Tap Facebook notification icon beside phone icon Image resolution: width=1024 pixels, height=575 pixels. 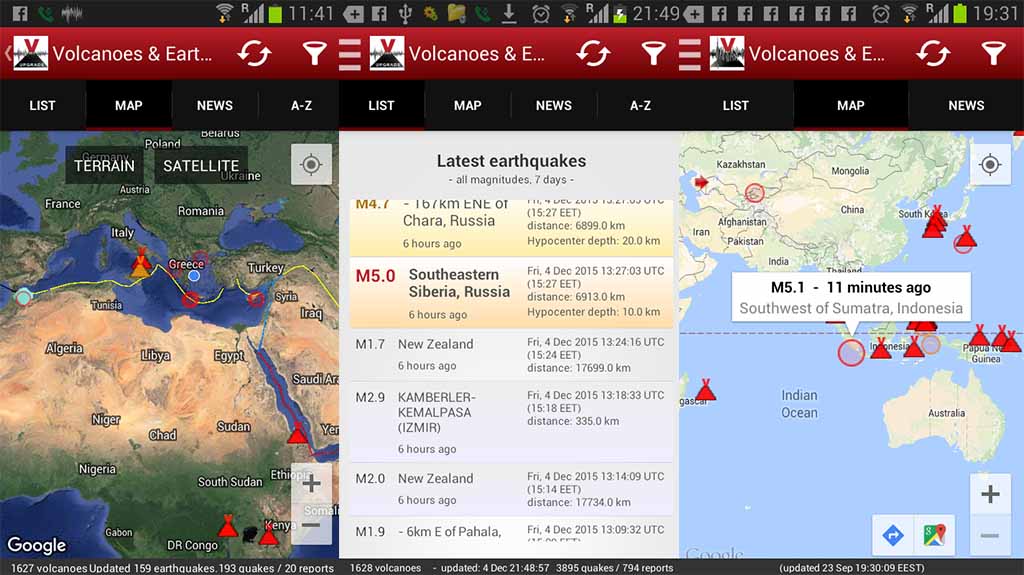pos(20,13)
